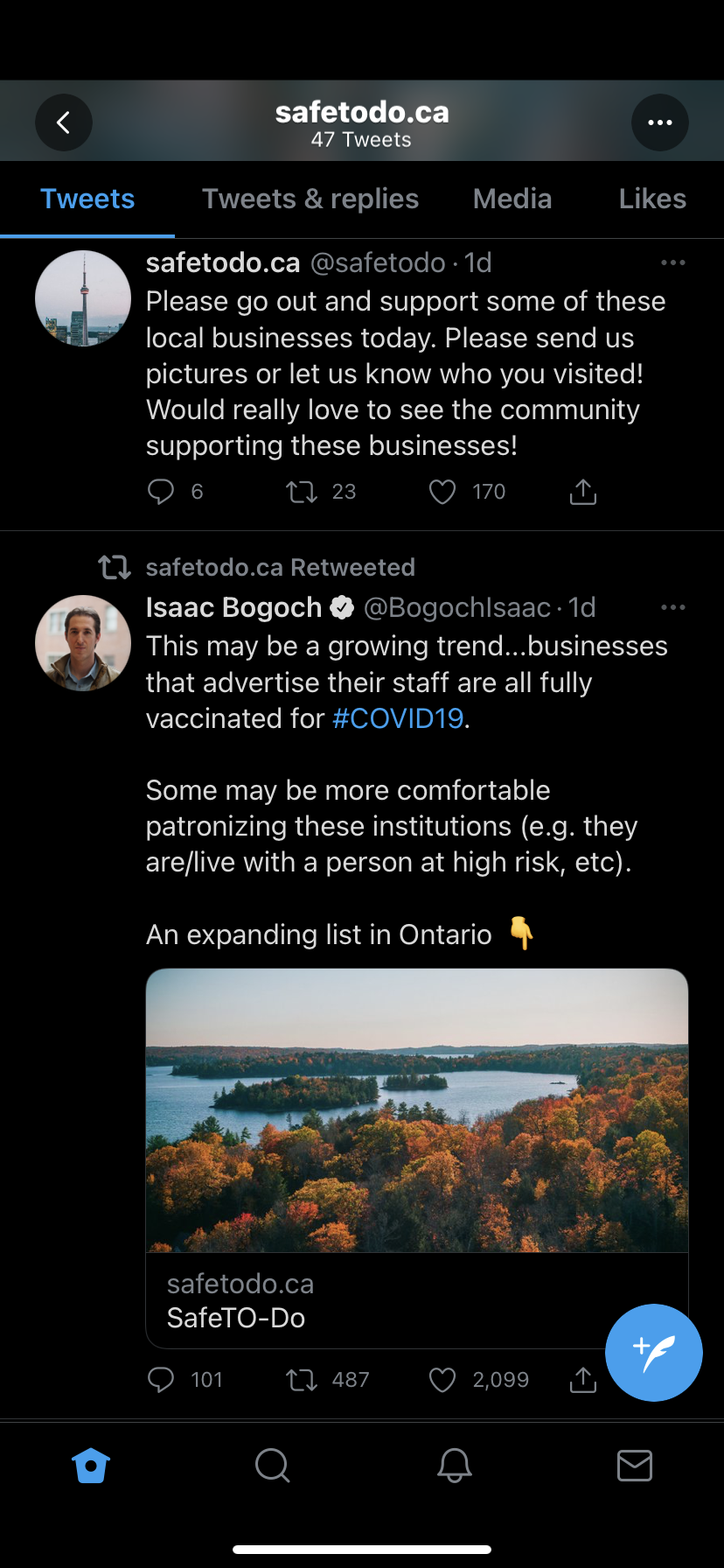
Task: Like Isaac Bogoch's tweet with 2,099 likes
Action: point(442,1380)
